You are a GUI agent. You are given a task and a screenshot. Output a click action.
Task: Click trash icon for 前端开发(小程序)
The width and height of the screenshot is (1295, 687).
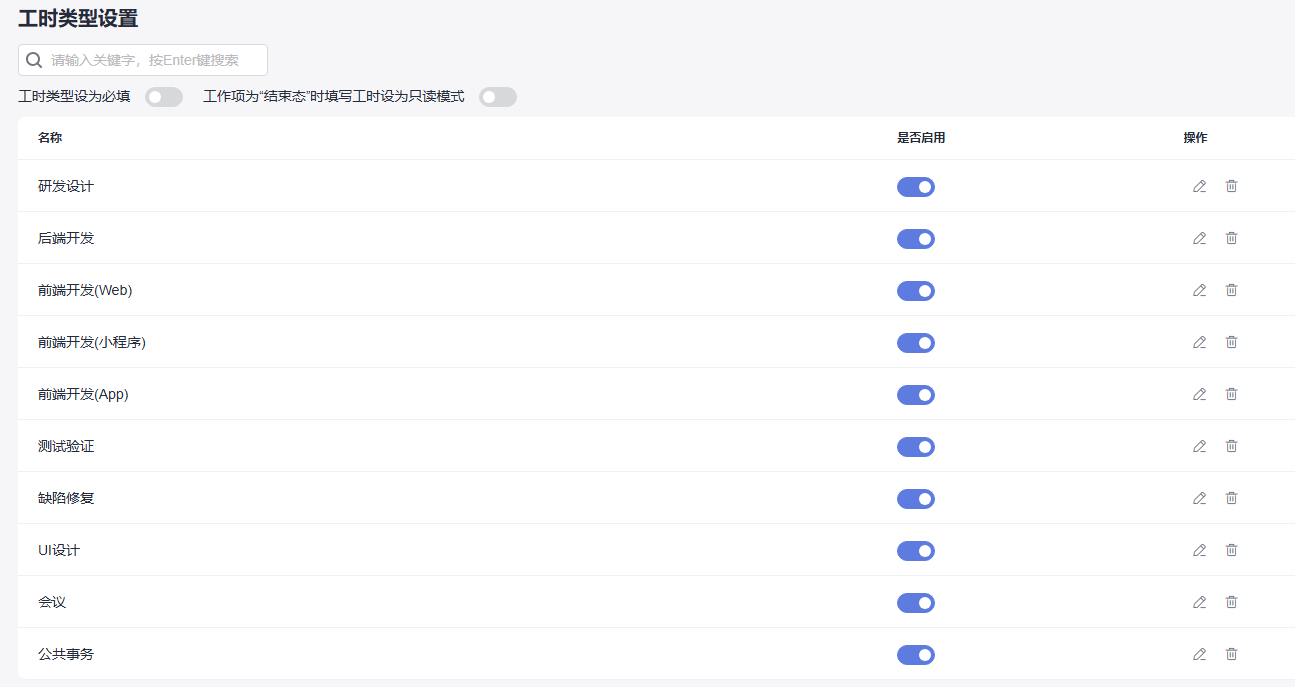(1231, 342)
